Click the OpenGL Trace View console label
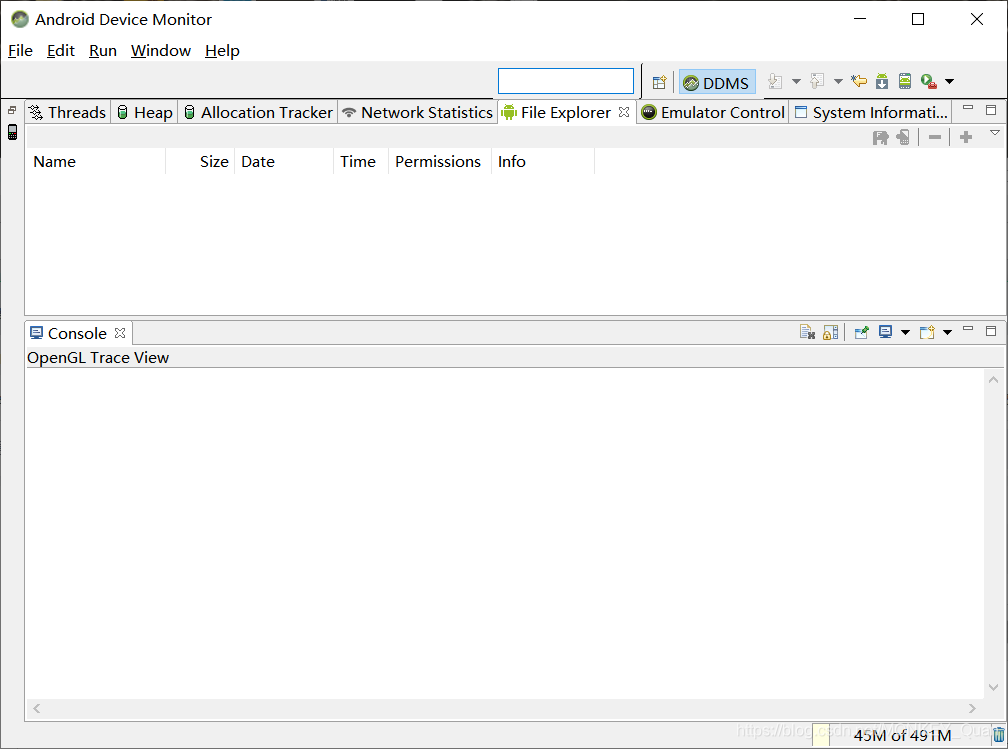 (98, 357)
